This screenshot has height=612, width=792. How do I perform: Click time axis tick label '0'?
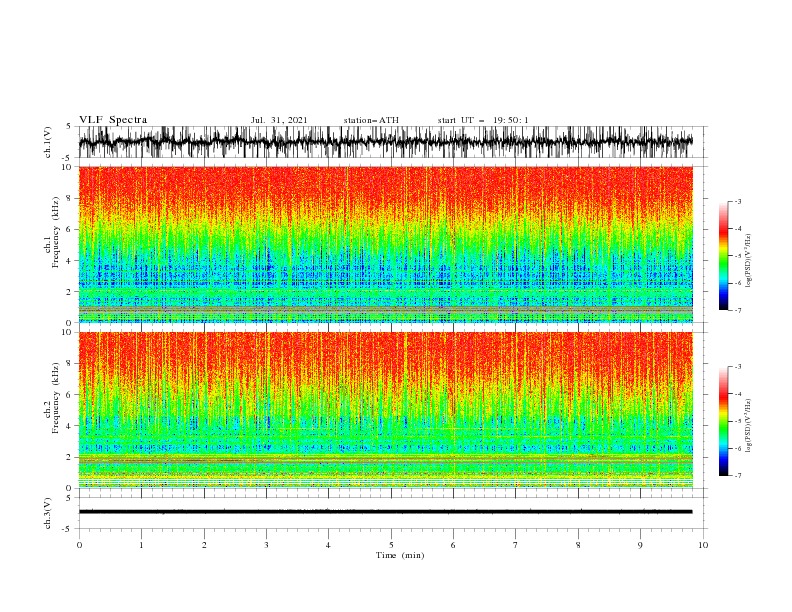click(x=79, y=545)
